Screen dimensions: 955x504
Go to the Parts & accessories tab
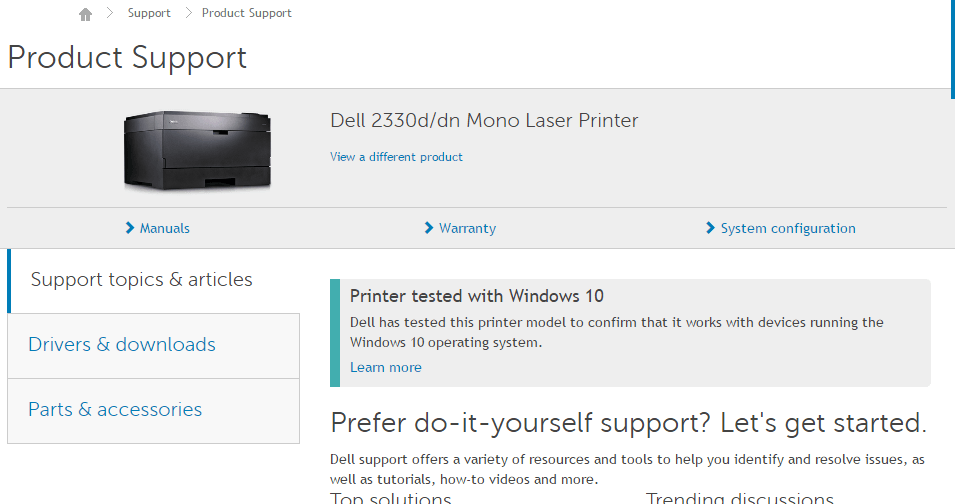coord(115,410)
